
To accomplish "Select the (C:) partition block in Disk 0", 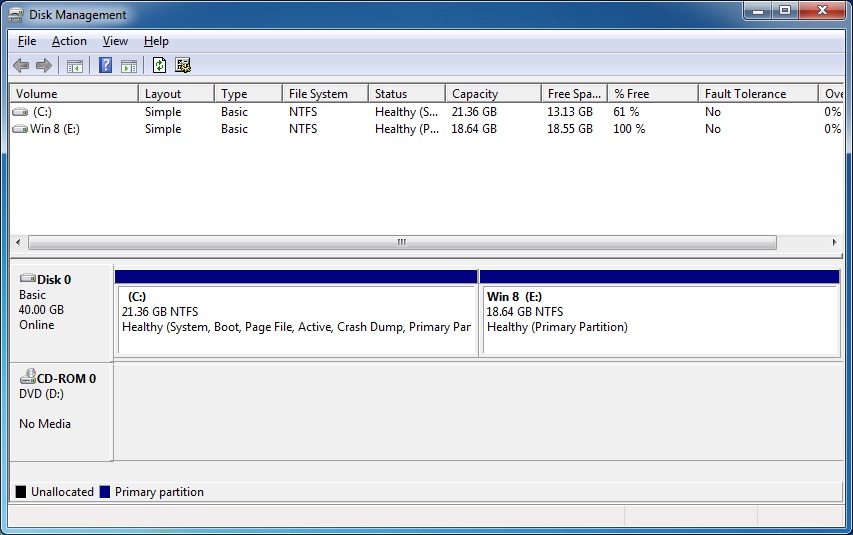I will pyautogui.click(x=296, y=313).
